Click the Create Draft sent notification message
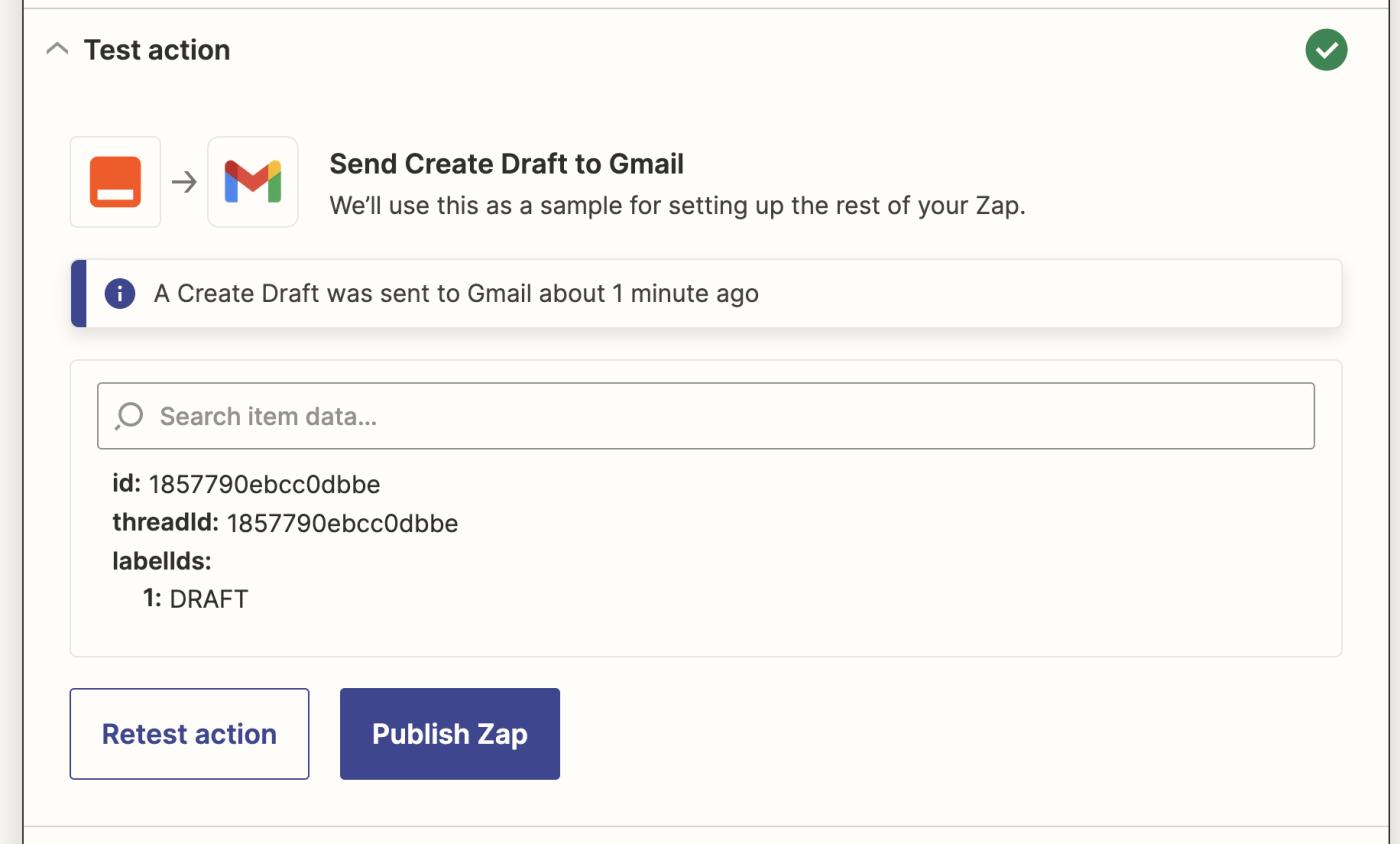 pos(456,293)
